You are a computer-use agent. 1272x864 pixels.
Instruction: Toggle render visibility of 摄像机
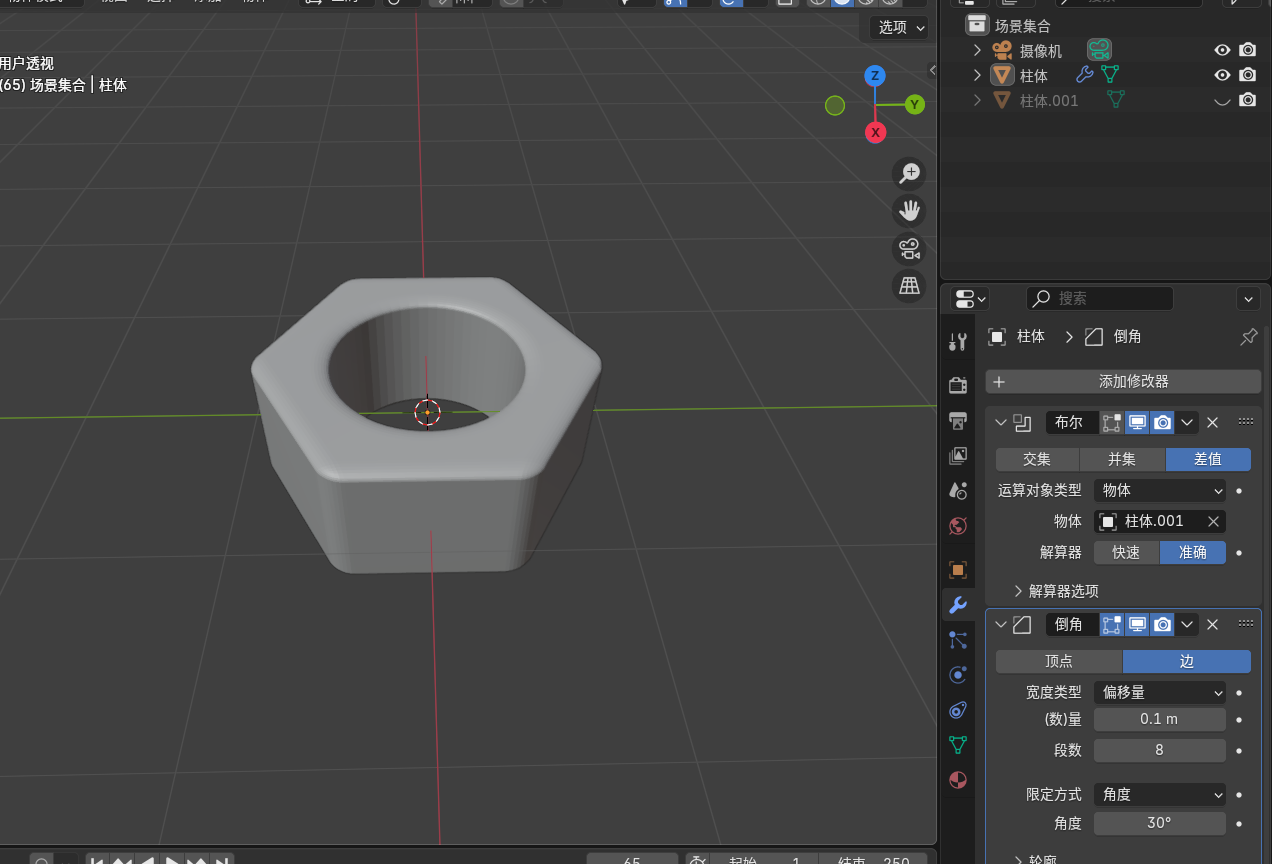pyautogui.click(x=1247, y=50)
